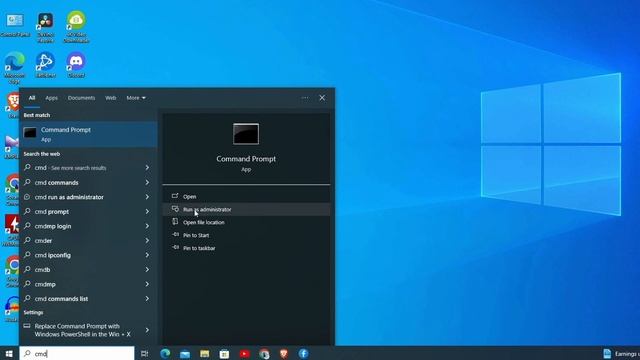Viewport: 640px width, 360px height.
Task: Open DaVinci Resolve desktop shortcut
Action: coord(45,27)
